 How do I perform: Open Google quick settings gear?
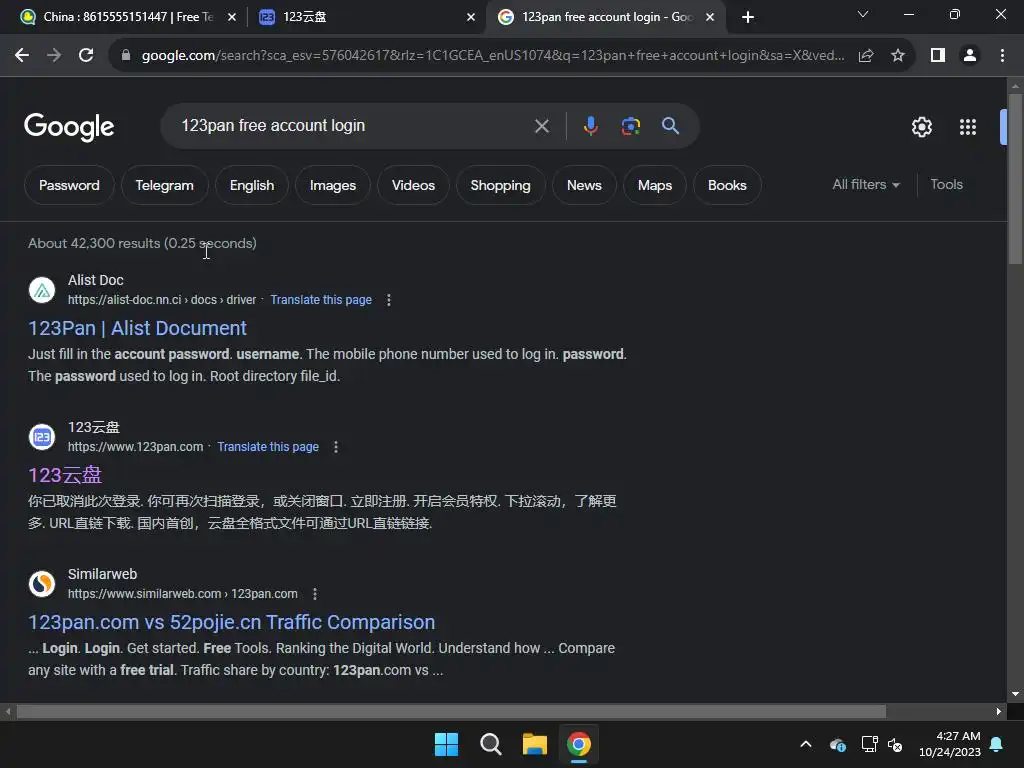[921, 127]
